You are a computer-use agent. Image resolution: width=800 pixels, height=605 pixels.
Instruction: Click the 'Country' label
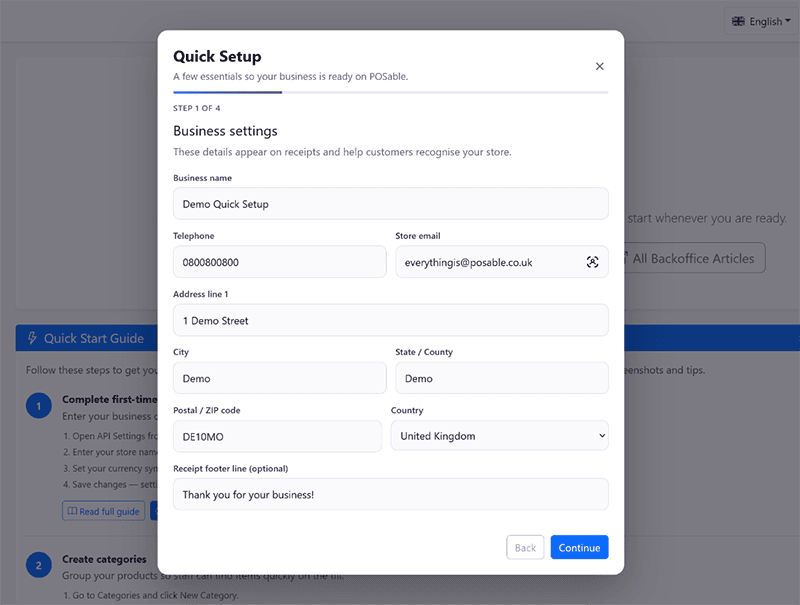point(407,410)
